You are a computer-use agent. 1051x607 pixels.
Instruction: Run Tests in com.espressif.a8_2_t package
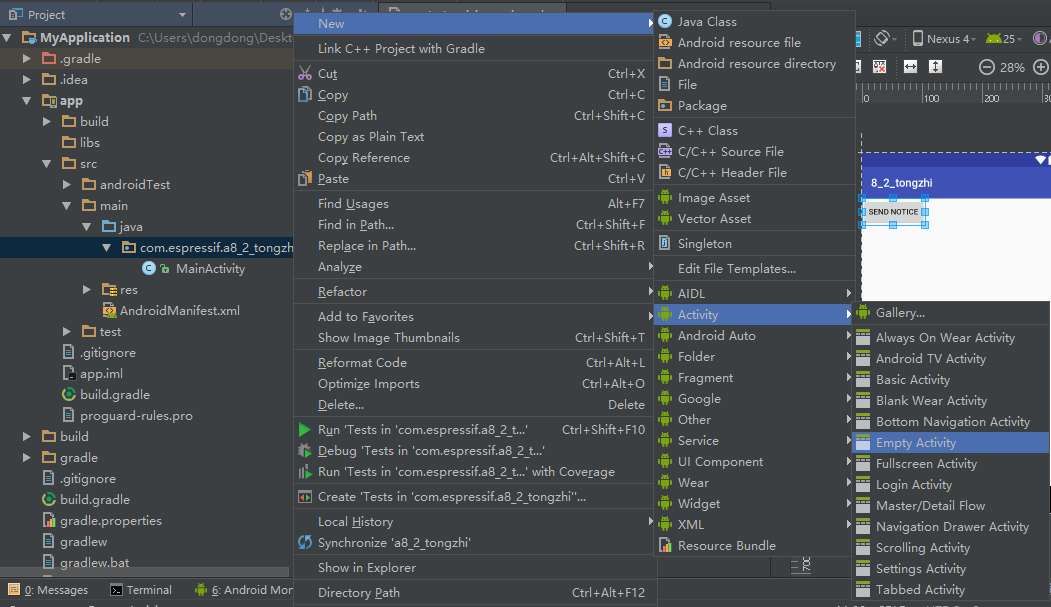click(x=474, y=430)
